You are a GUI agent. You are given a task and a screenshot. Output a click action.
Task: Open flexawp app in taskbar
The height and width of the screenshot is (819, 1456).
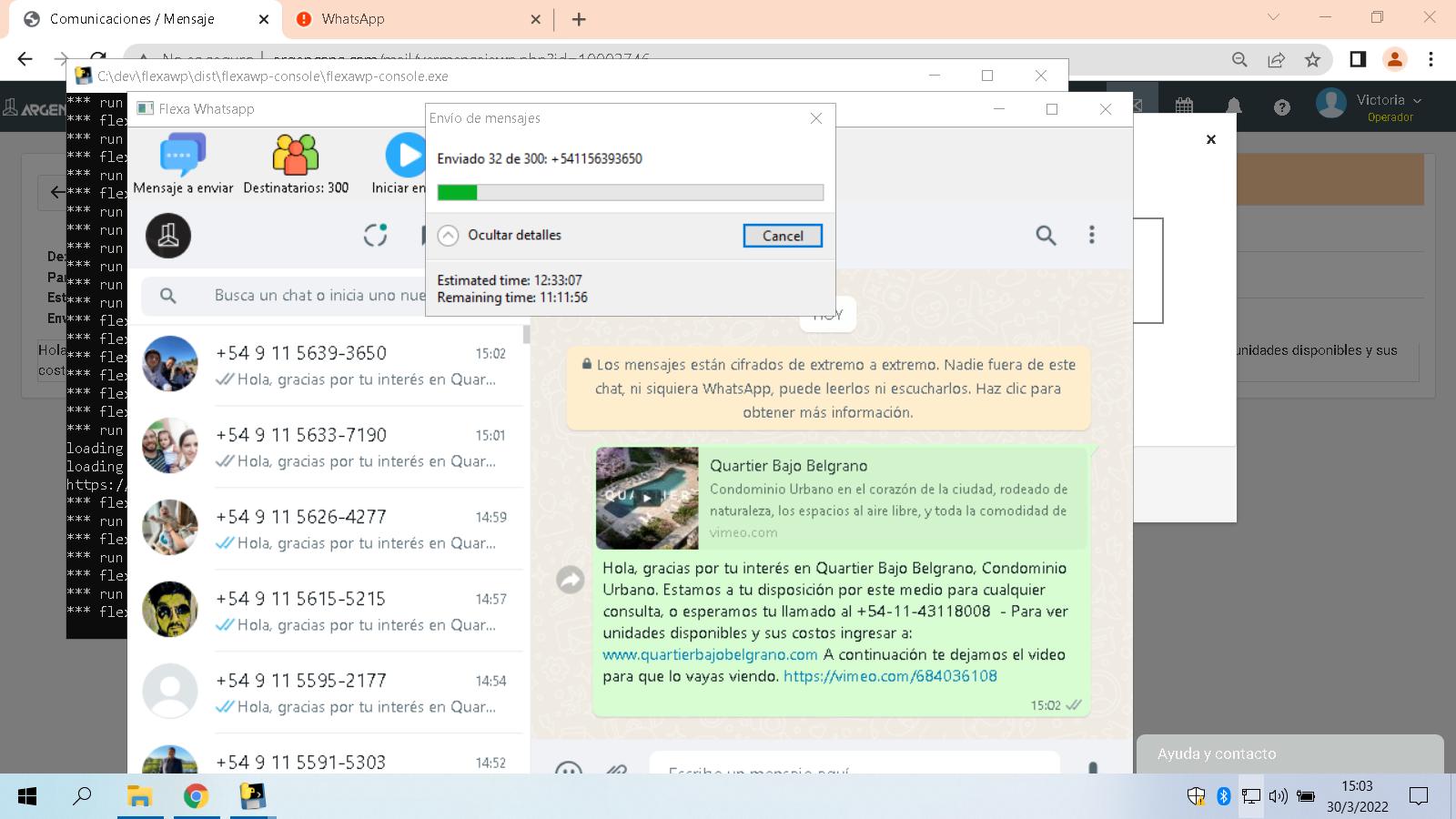252,796
